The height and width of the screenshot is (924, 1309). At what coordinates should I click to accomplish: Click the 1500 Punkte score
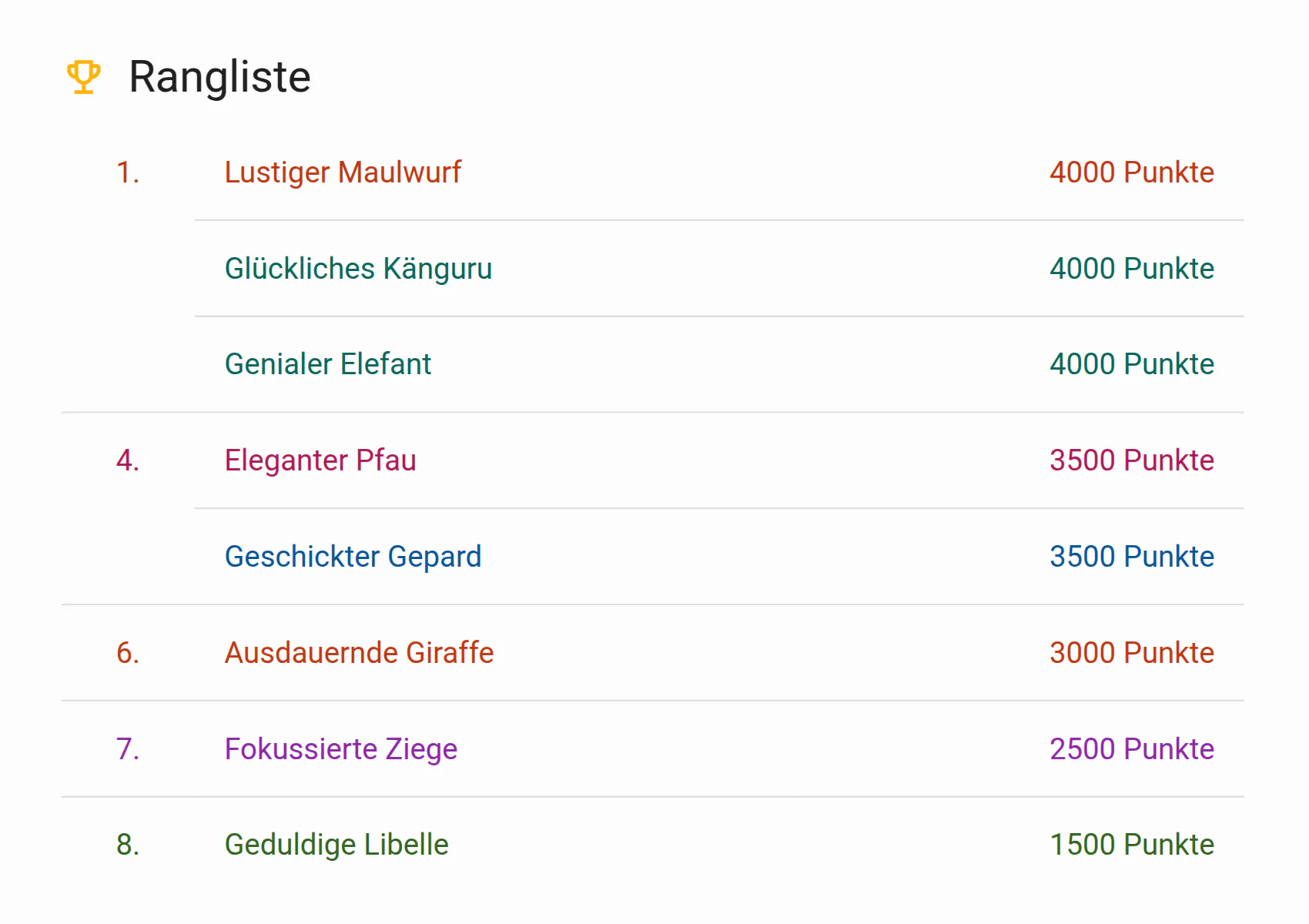pos(1131,845)
